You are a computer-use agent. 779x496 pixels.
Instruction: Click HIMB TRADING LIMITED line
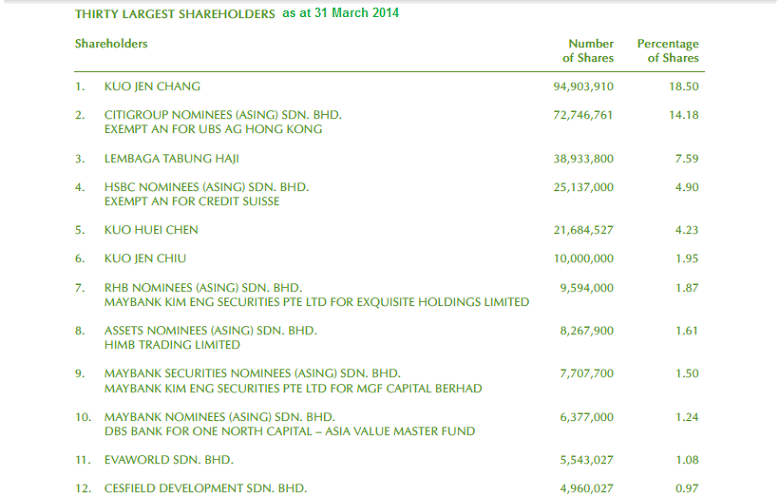coord(172,345)
